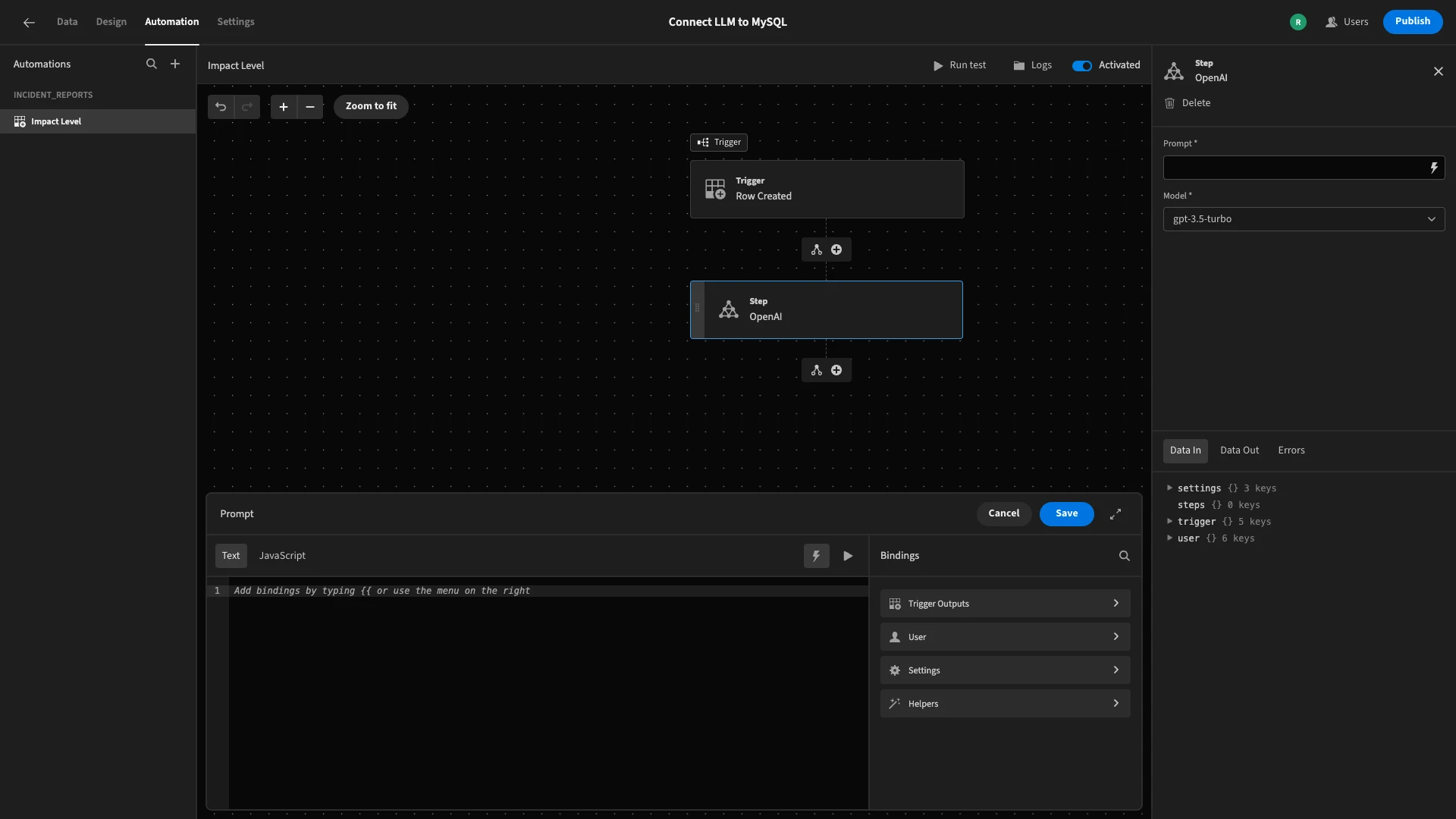Expand the settings node in Data In

click(x=1170, y=488)
